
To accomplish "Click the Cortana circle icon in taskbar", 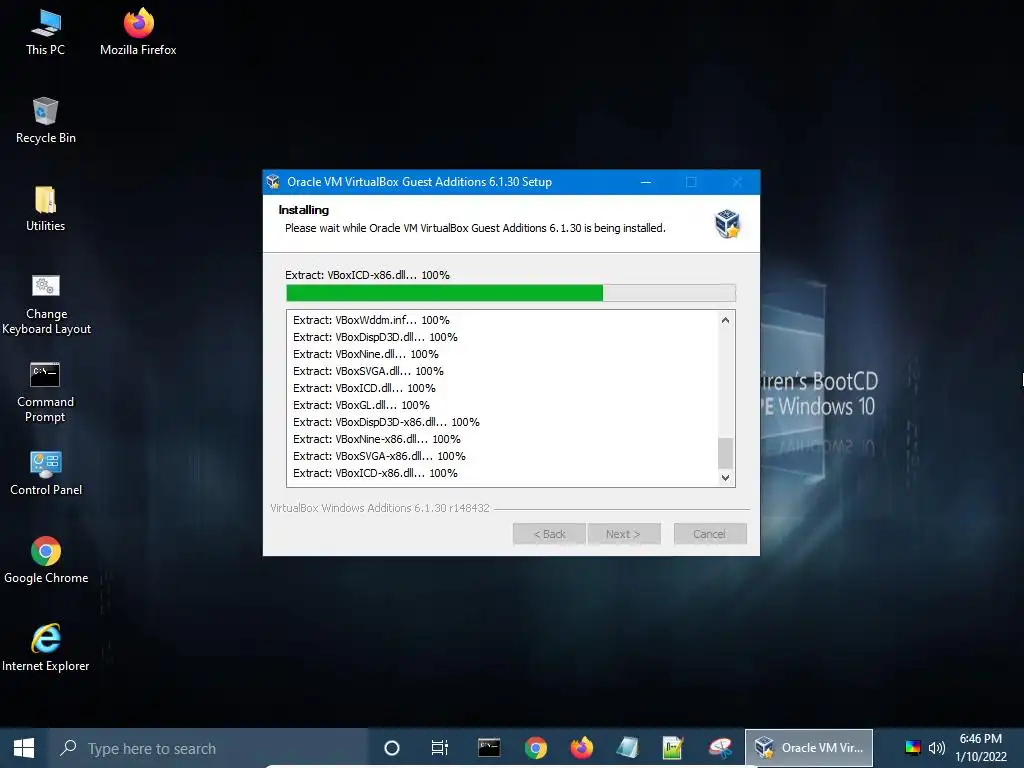I will pyautogui.click(x=392, y=748).
